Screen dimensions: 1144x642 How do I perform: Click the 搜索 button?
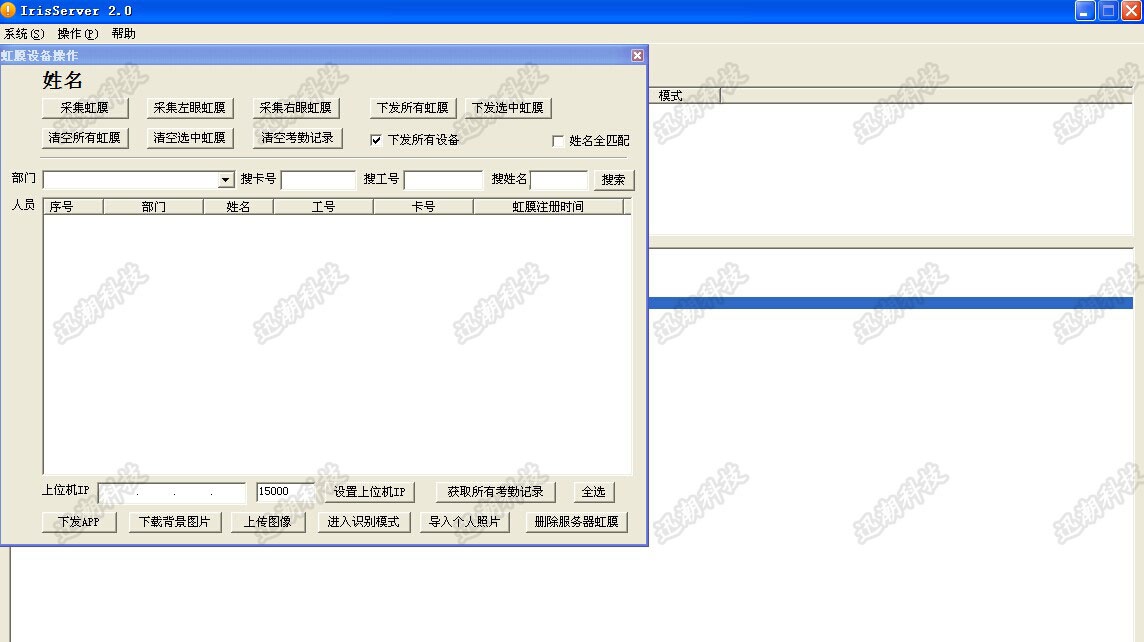[x=613, y=180]
